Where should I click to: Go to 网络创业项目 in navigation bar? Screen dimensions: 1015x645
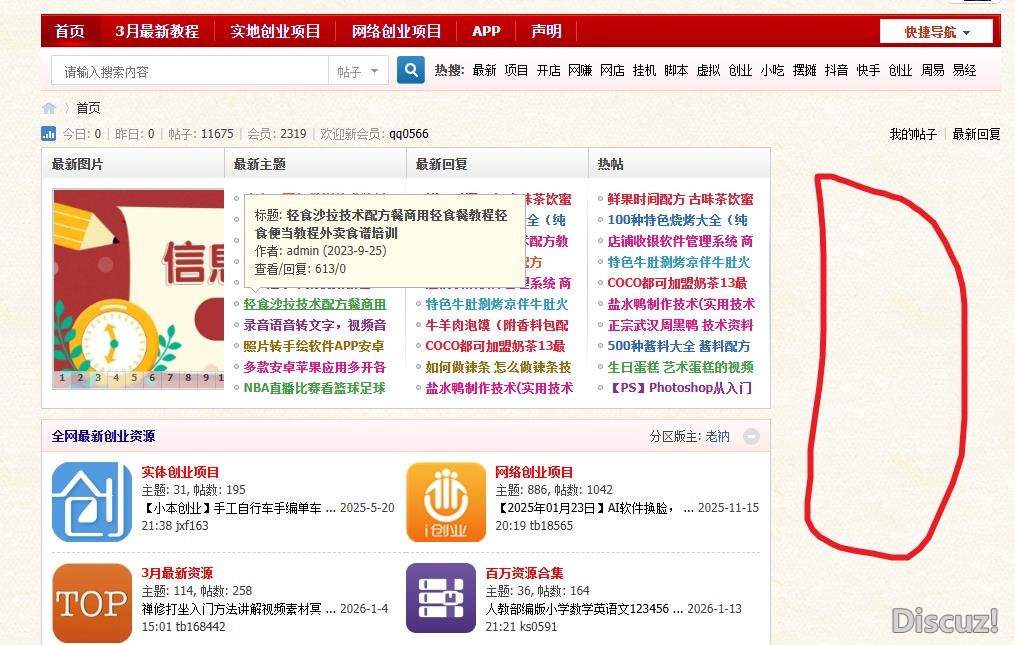(x=396, y=31)
